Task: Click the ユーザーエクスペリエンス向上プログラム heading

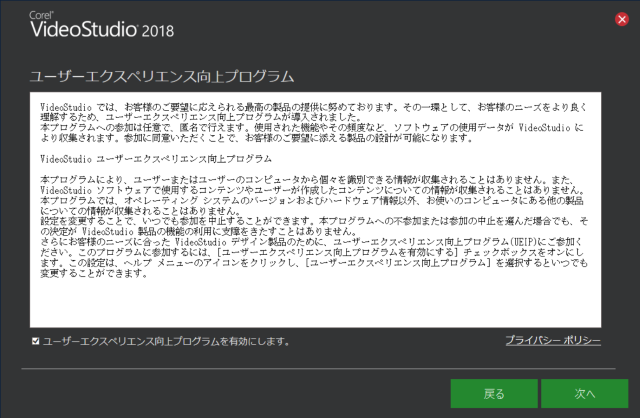Action: pos(162,76)
